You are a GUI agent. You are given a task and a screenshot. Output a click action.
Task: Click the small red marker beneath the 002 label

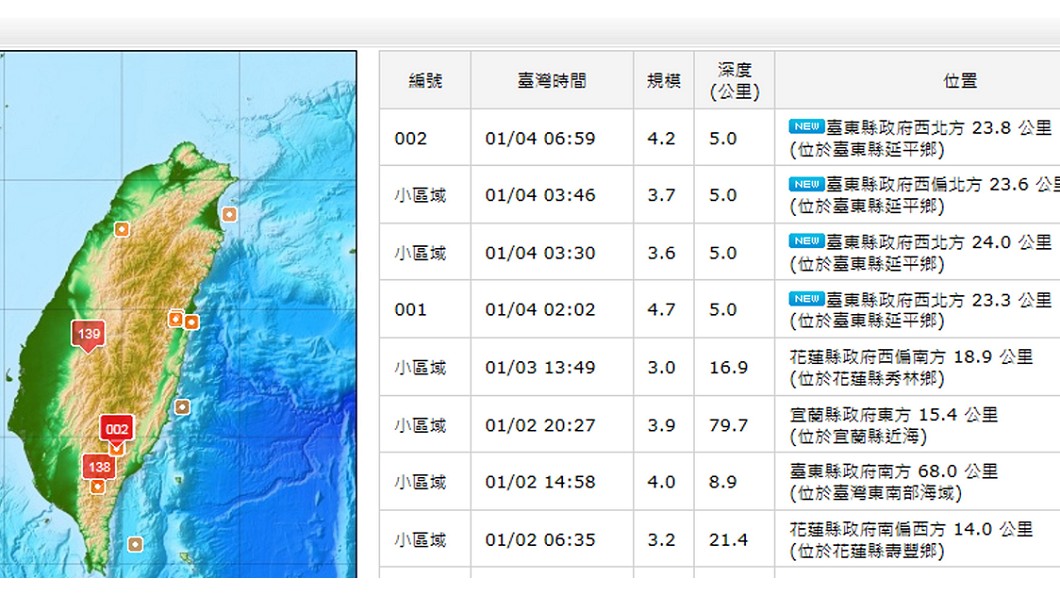116,447
